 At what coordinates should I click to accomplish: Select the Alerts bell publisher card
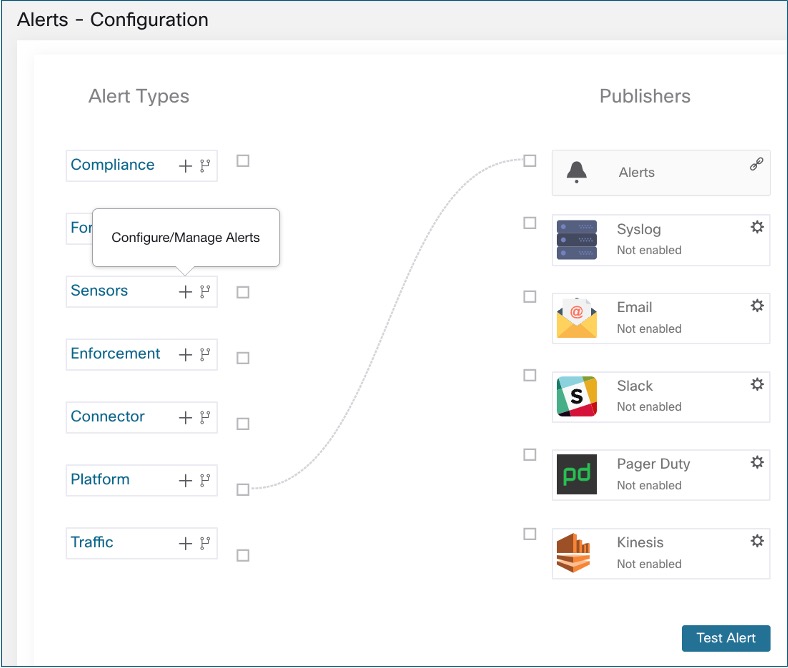661,173
